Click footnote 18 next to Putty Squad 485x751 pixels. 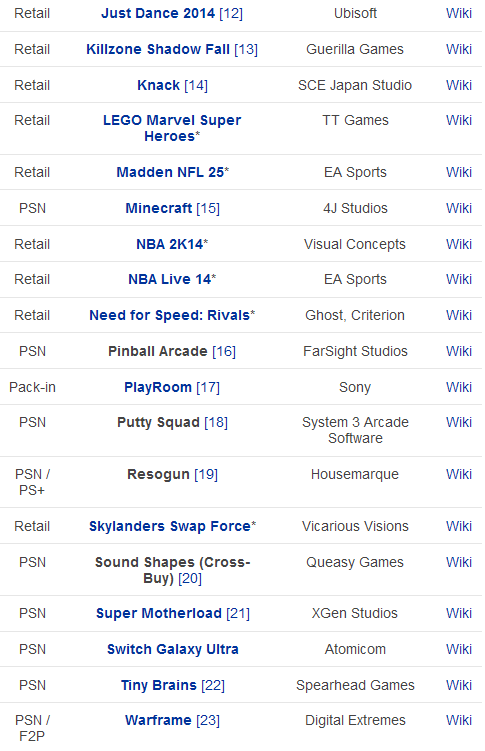[x=216, y=422]
